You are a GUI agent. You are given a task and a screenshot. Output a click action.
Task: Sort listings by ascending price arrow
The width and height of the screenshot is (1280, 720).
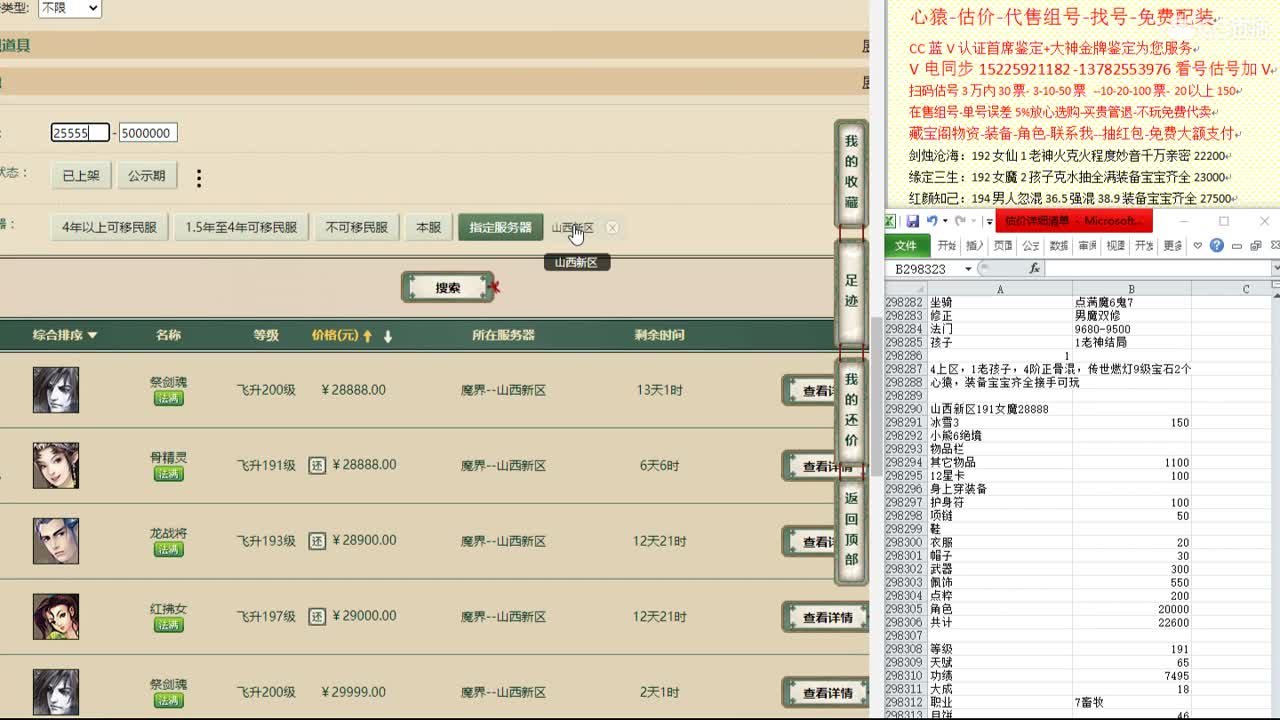[x=366, y=335]
